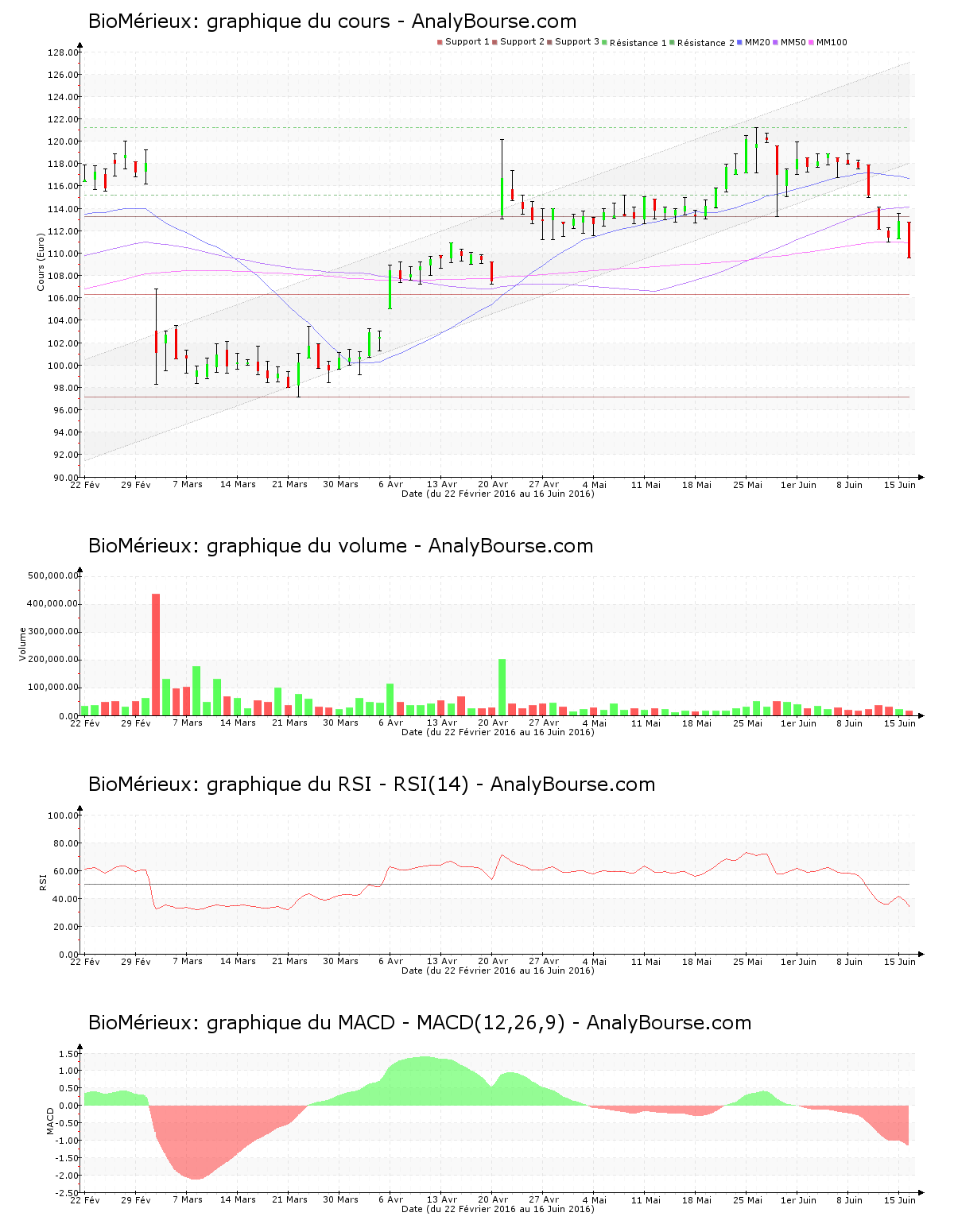Click the deepest red MACD trough near 7 Mars
This screenshot has height=1232, width=954.
point(196,1143)
